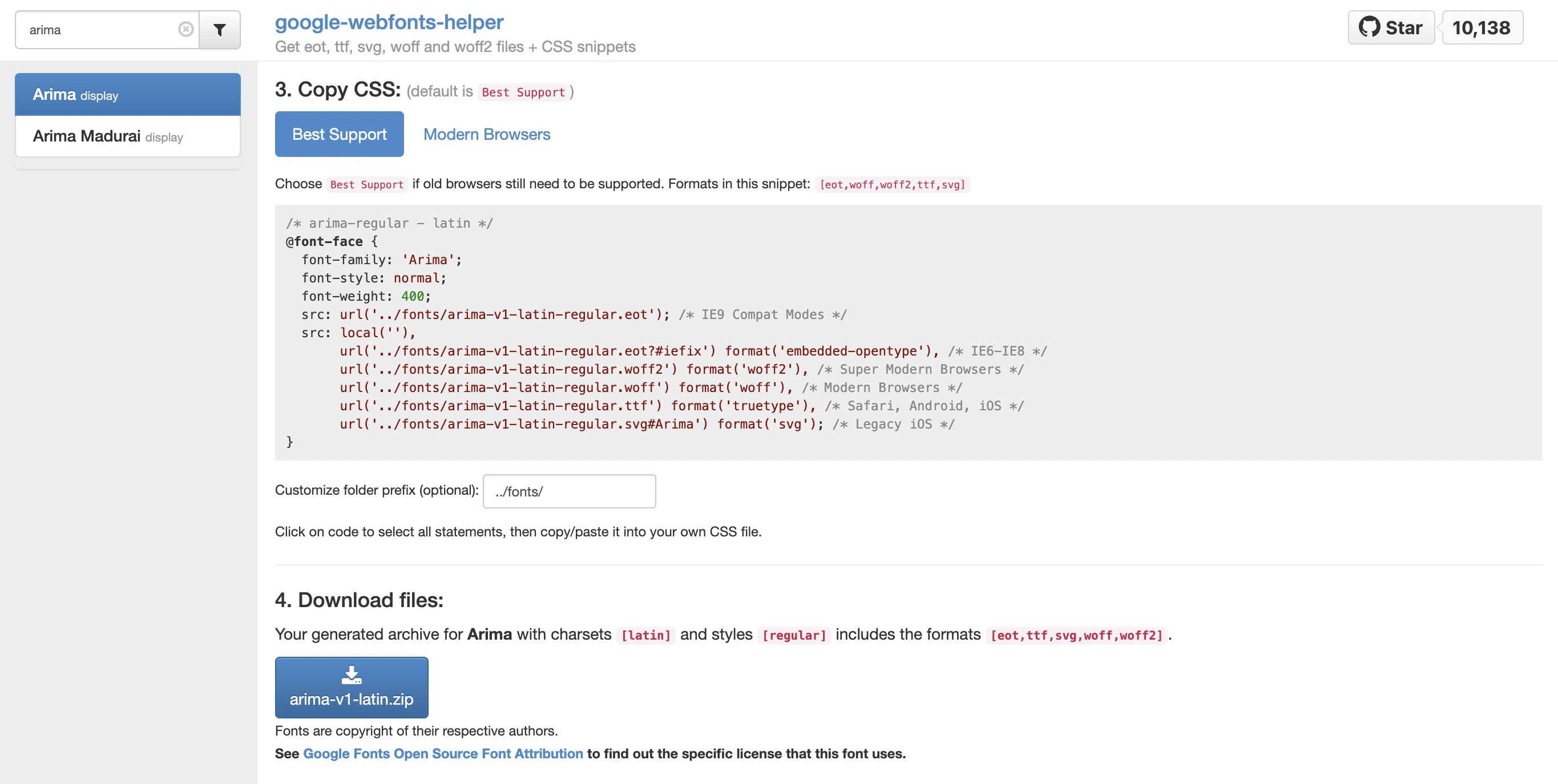Screen dimensions: 1558x784
Task: Click the Best Support tag in the heading
Action: [523, 92]
